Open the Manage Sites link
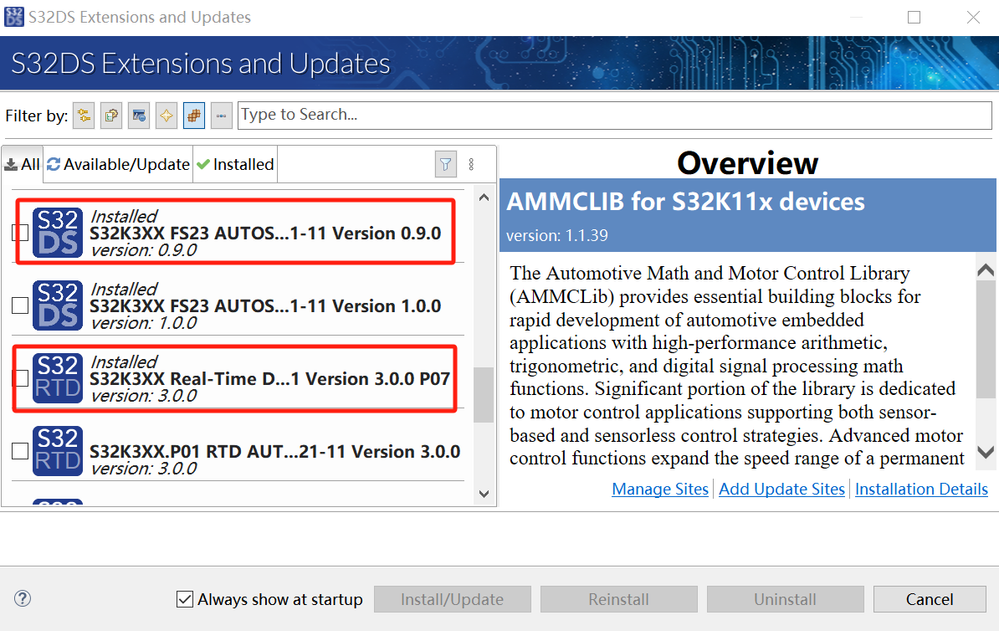 point(660,489)
